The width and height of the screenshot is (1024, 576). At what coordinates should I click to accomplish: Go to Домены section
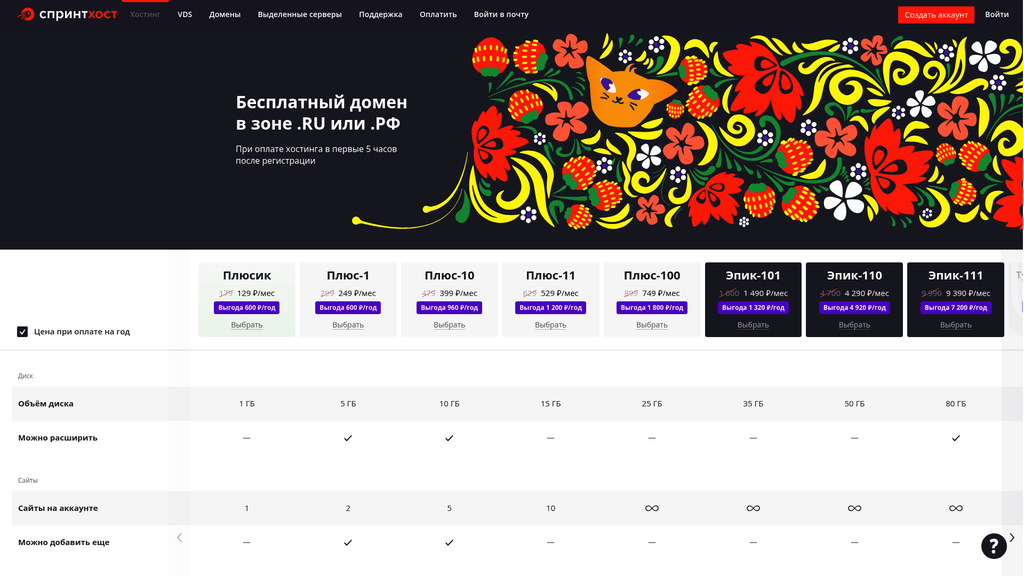coord(224,14)
